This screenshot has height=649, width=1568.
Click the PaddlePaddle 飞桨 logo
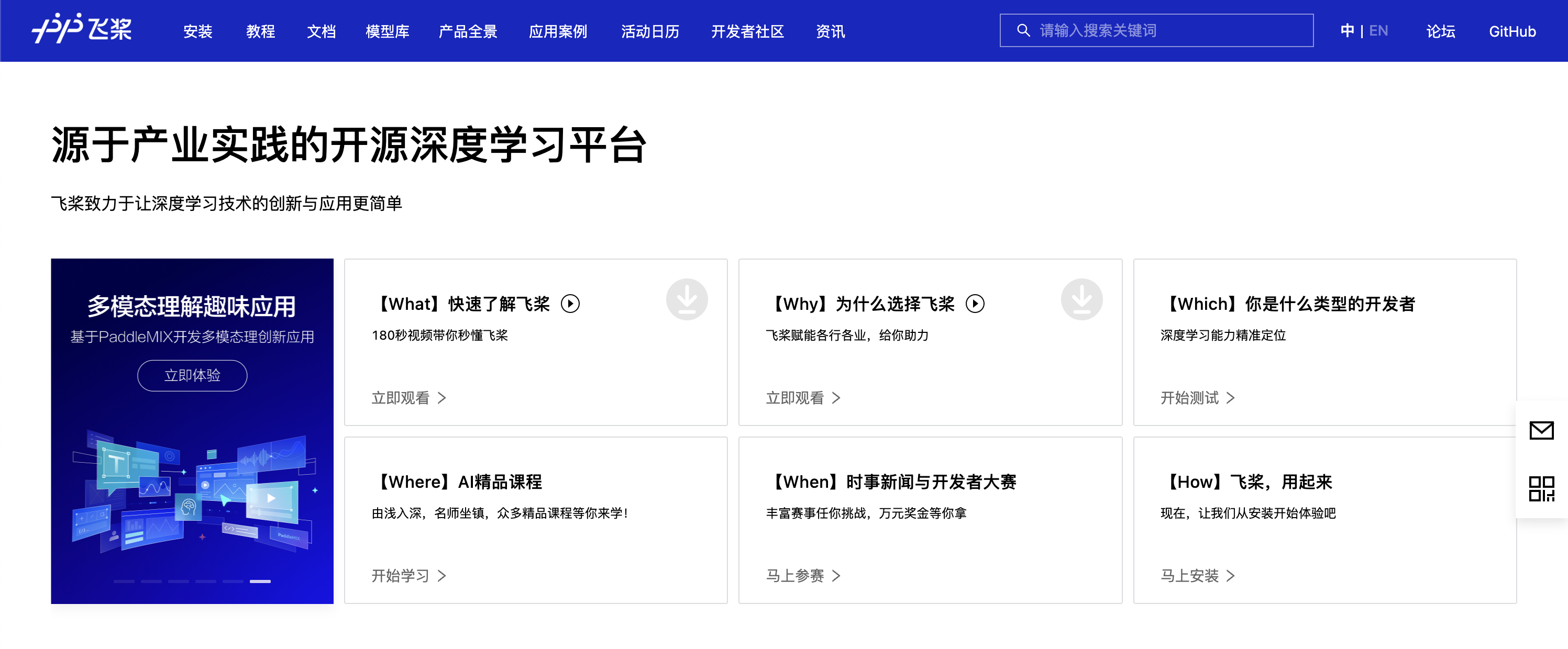[82, 29]
